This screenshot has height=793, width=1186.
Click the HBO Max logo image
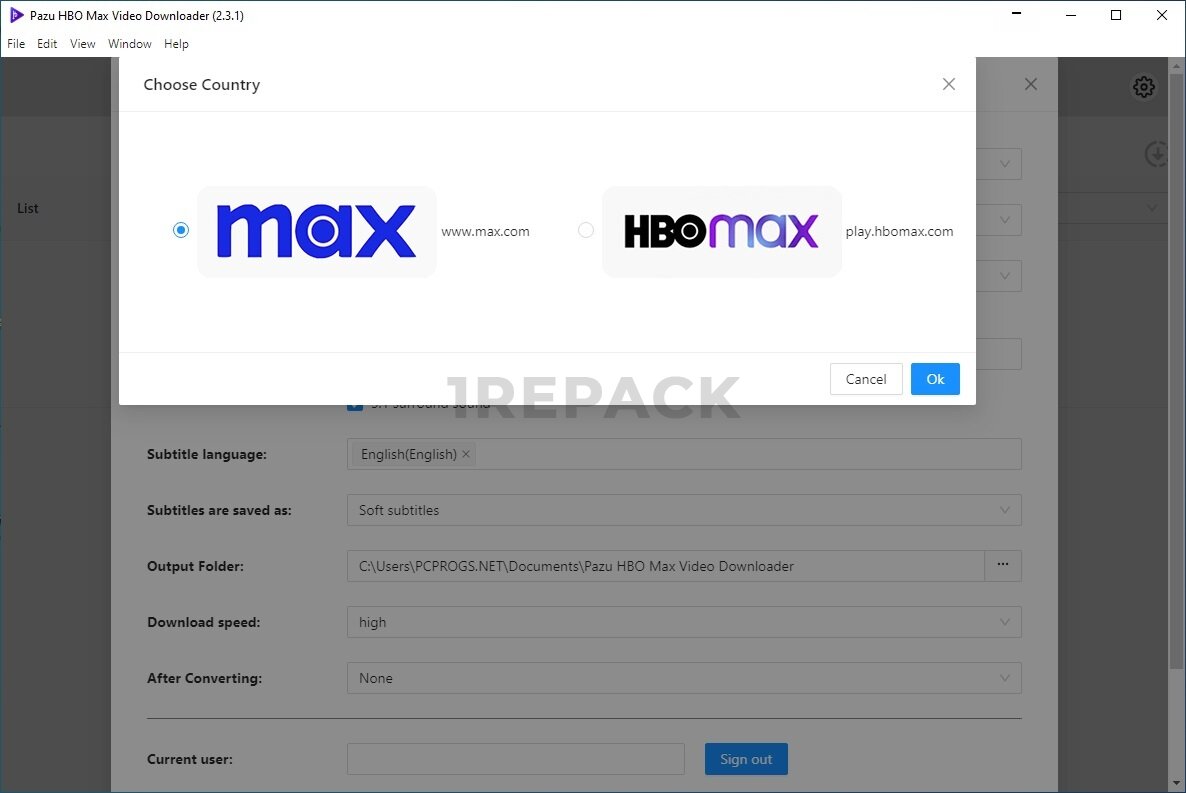721,231
